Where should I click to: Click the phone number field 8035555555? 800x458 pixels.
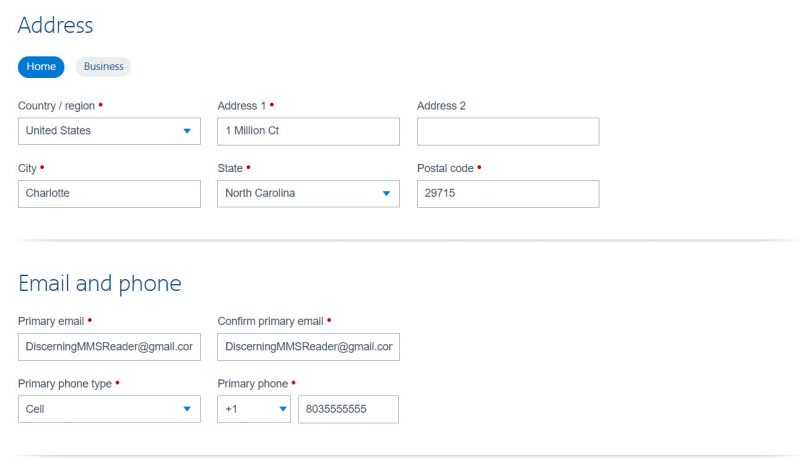click(348, 409)
